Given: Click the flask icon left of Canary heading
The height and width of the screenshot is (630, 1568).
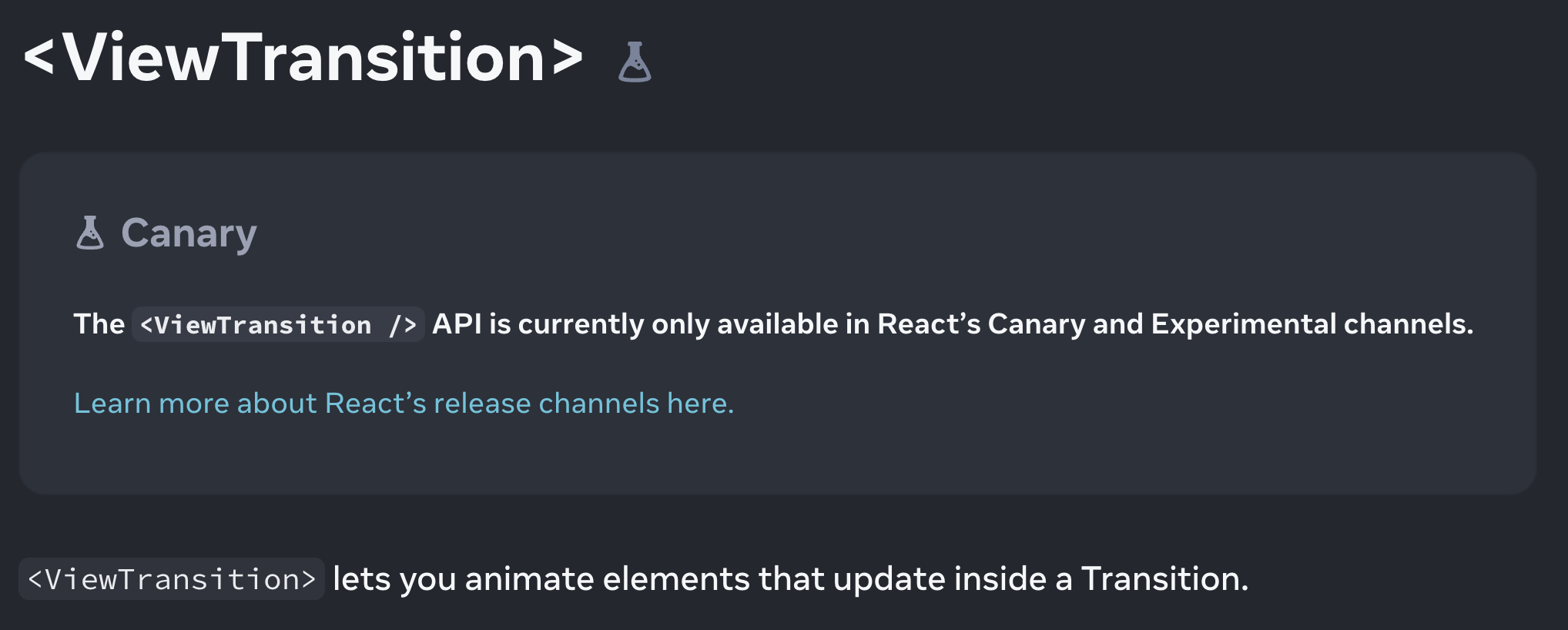Looking at the screenshot, I should (x=90, y=233).
